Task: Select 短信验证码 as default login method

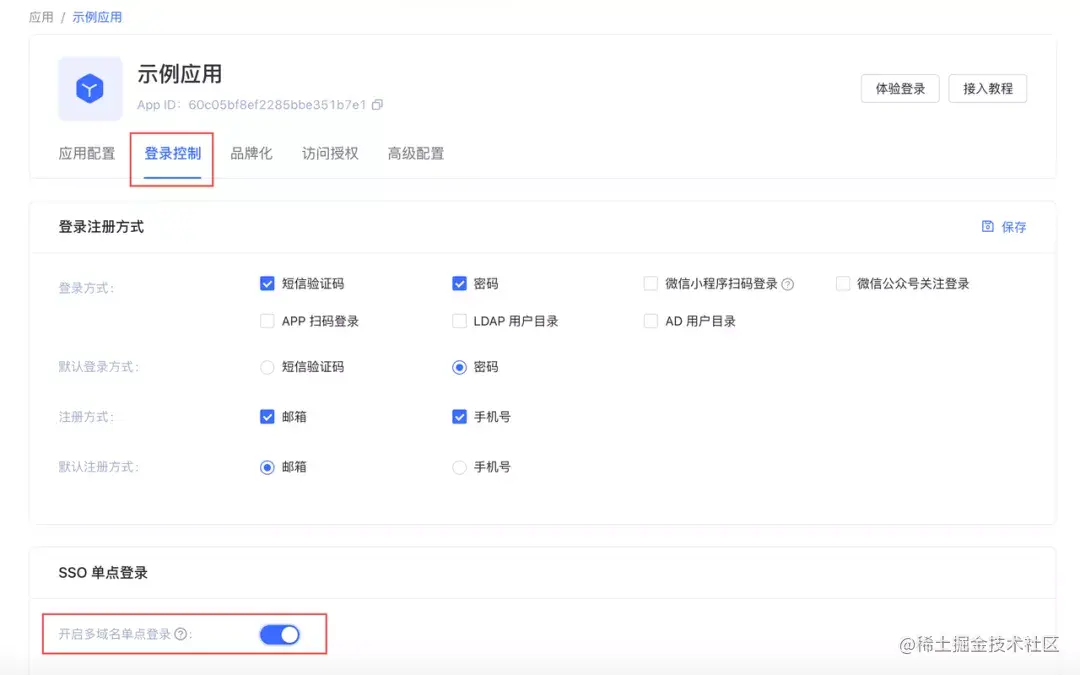Action: 267,367
